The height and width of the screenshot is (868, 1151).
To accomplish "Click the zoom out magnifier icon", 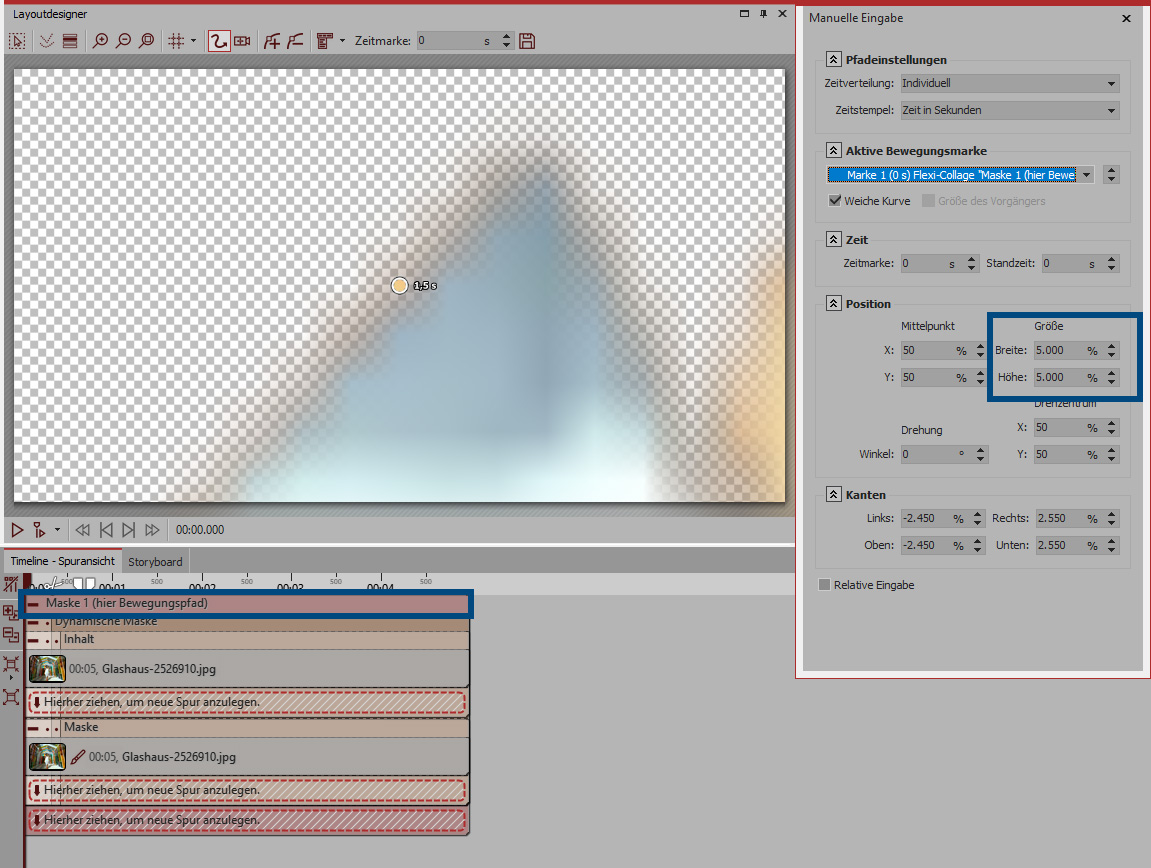I will click(123, 41).
